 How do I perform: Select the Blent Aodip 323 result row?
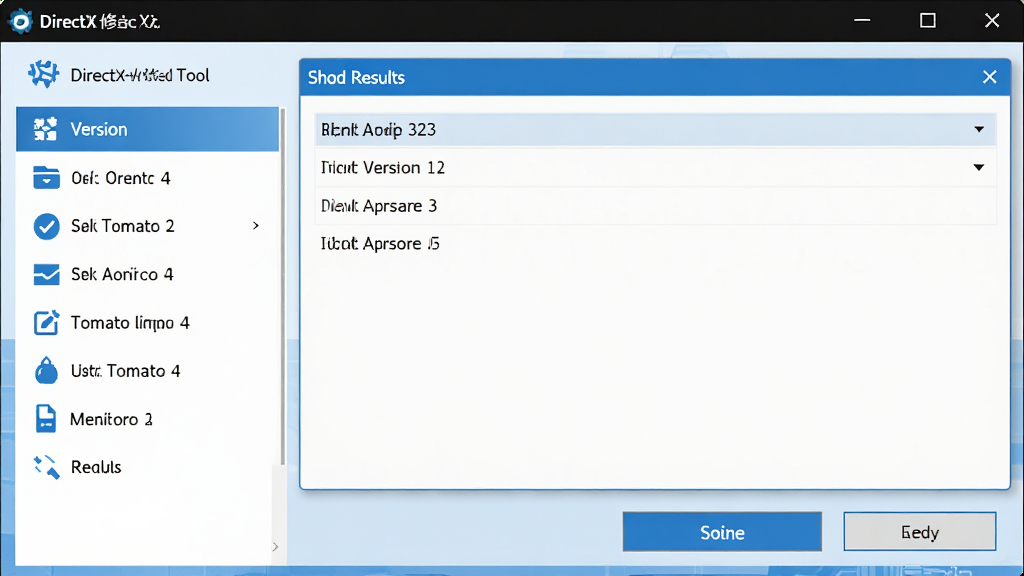(x=655, y=129)
